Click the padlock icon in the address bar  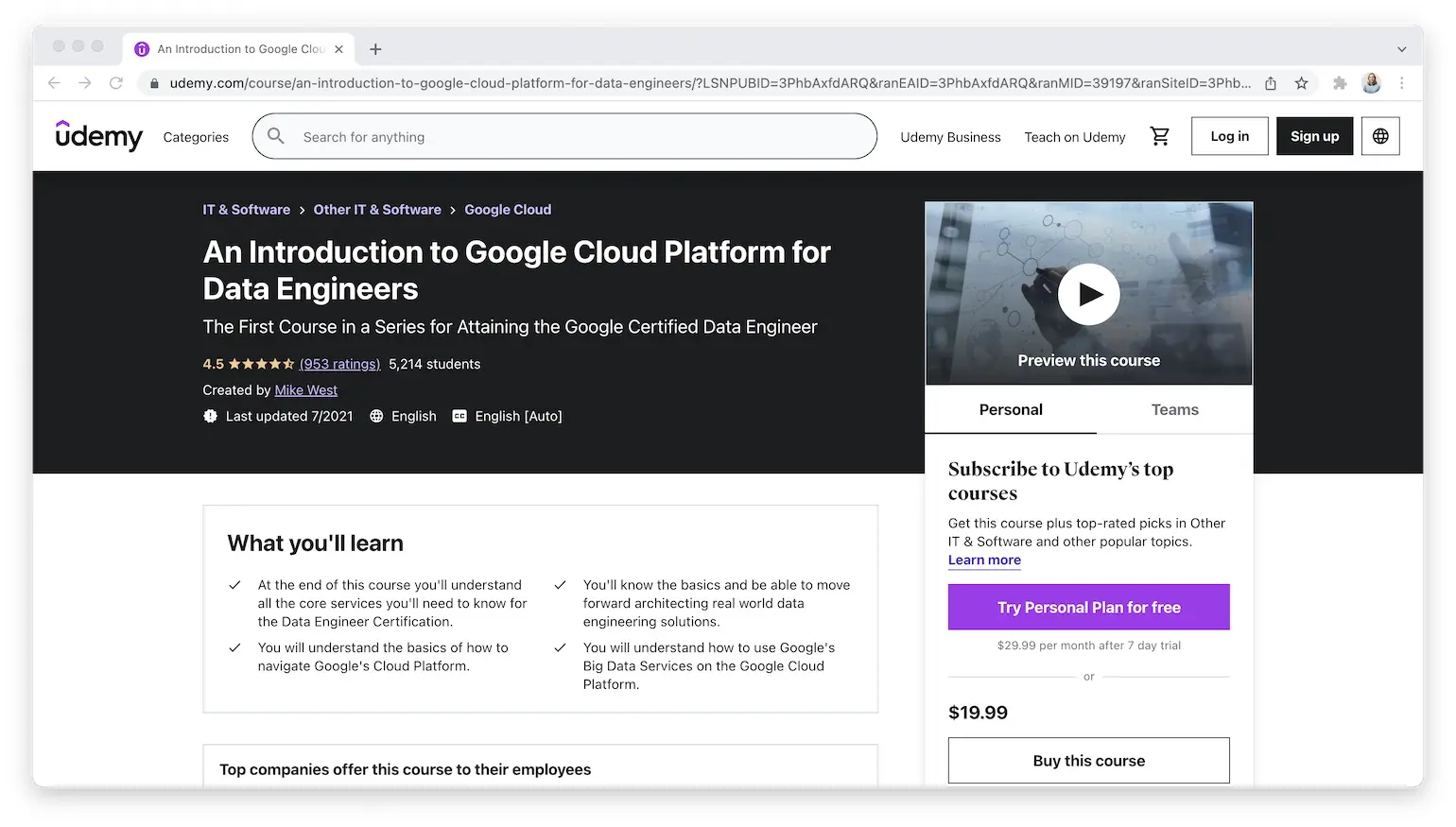click(153, 82)
